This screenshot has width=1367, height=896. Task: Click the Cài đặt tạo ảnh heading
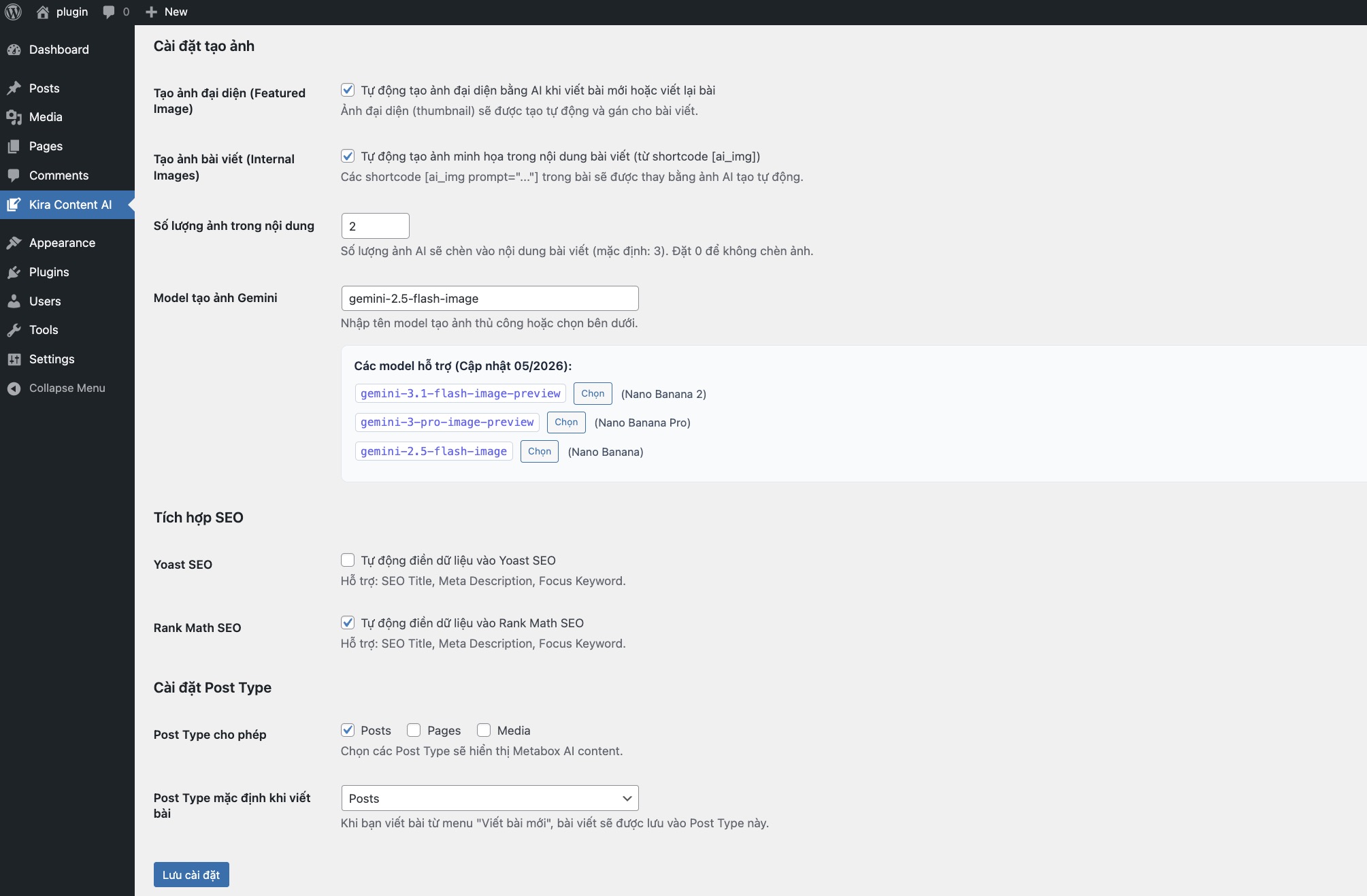tap(204, 46)
